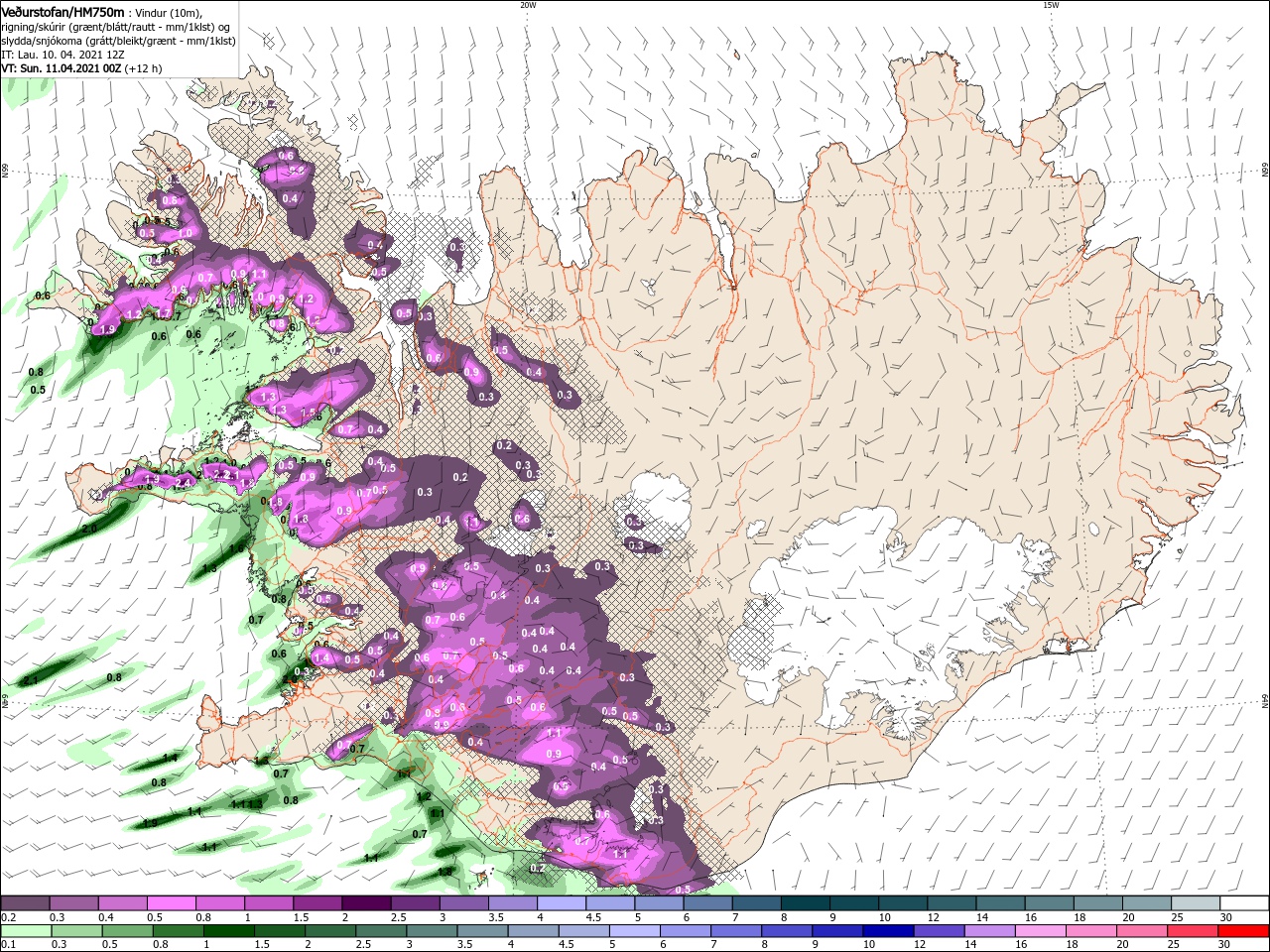Click the '3.5' label in the lower legend row
This screenshot has height=952, width=1270.
point(464,945)
